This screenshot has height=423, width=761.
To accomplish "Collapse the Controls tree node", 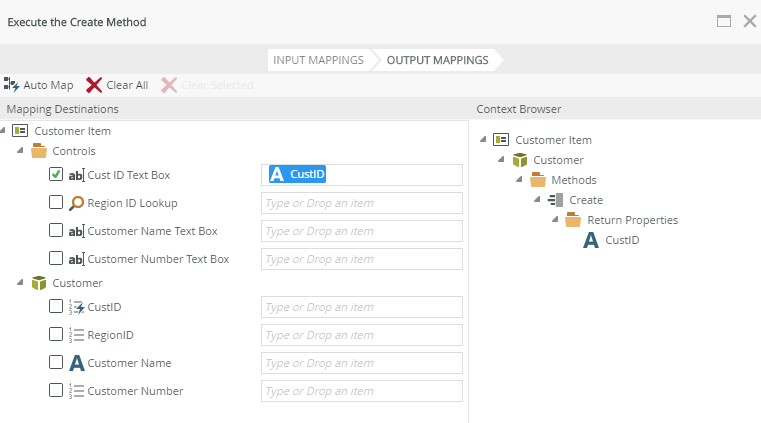I will click(x=21, y=151).
